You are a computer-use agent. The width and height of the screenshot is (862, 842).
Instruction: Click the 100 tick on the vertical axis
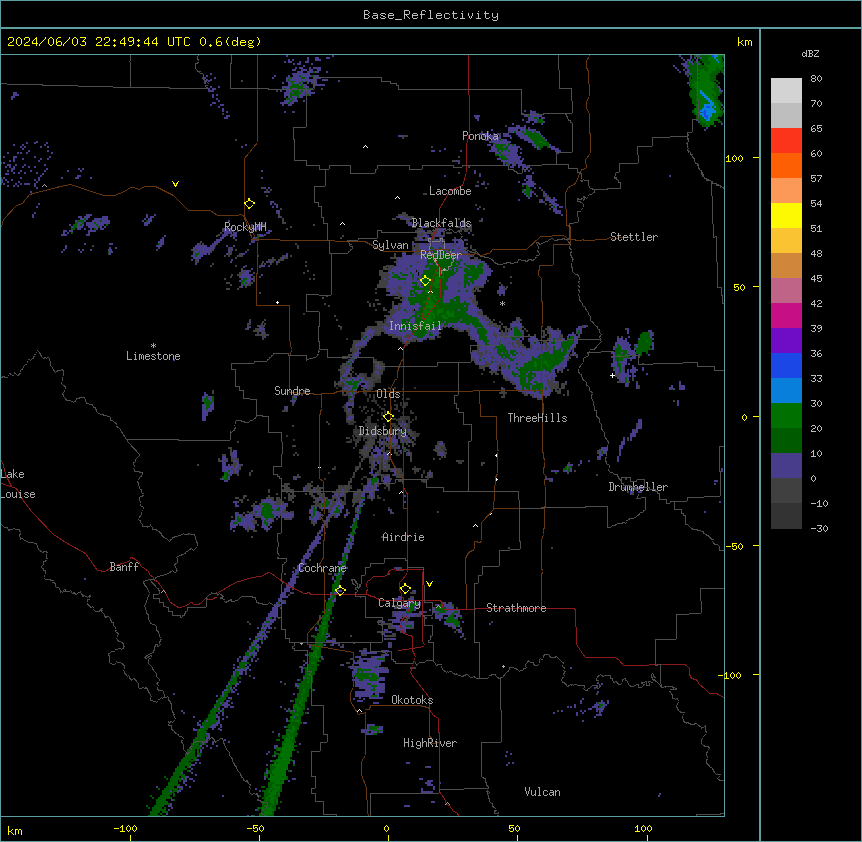[734, 158]
